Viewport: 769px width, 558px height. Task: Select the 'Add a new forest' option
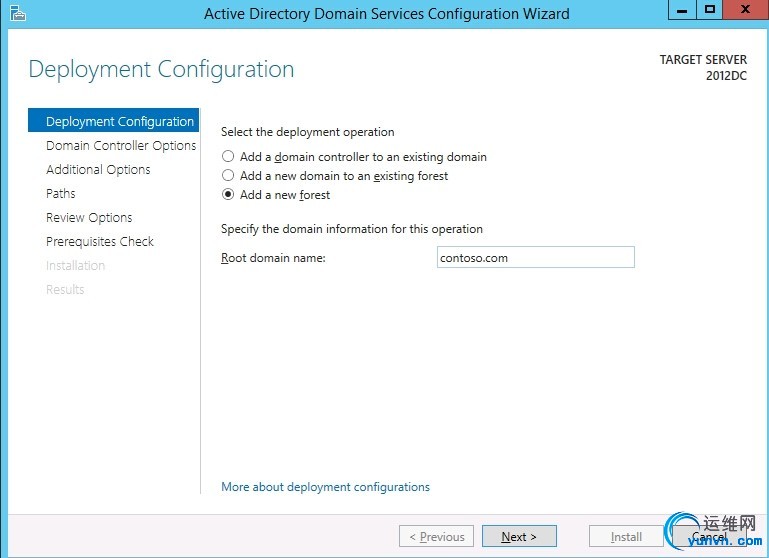coord(229,195)
